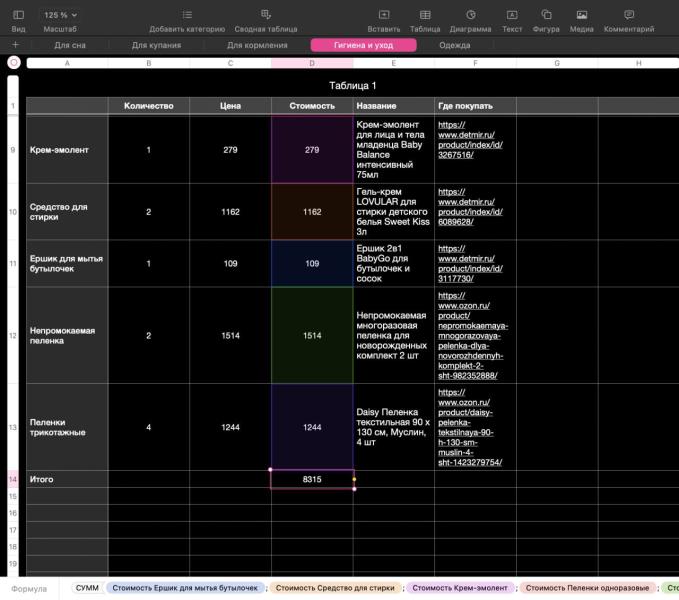Open the ozon nepromokaemaya pelenka link
This screenshot has height=600, width=679.
click(472, 335)
